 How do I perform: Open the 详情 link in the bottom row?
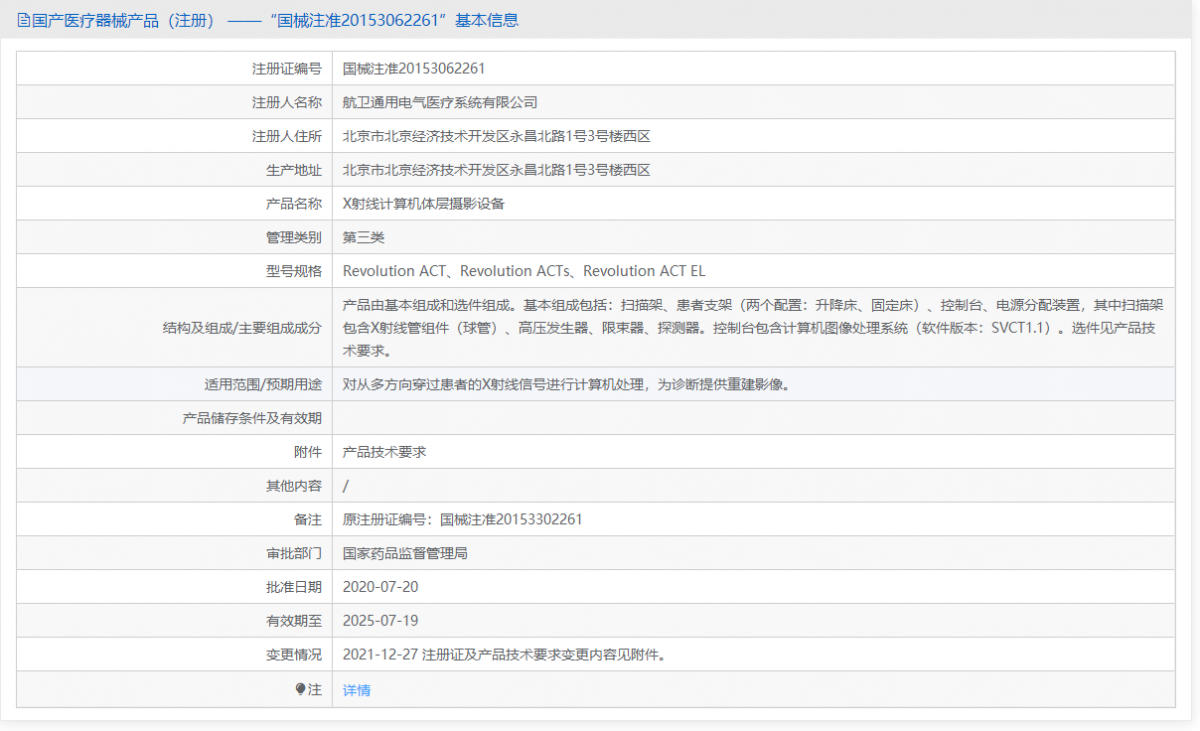(356, 689)
